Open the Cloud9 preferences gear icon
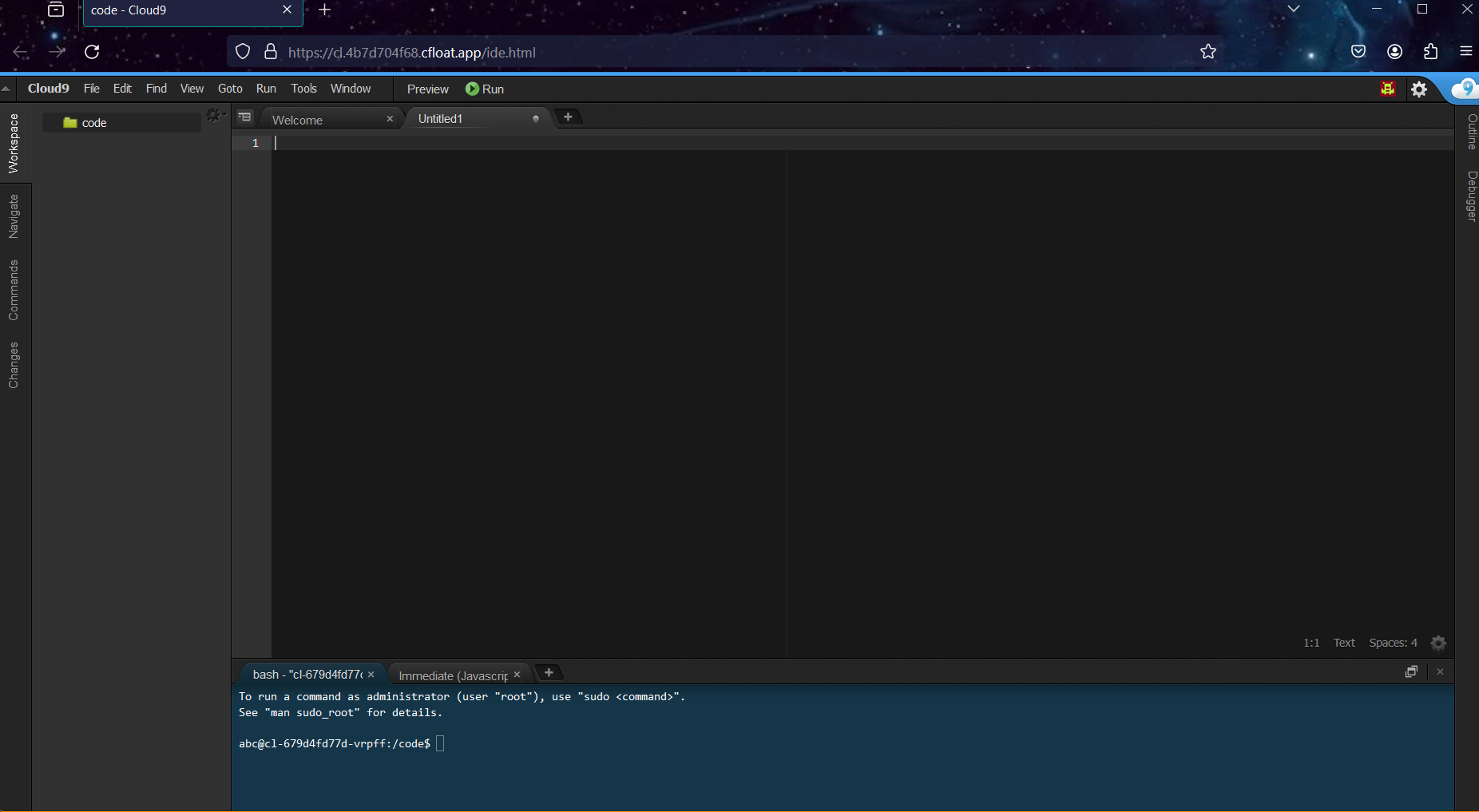This screenshot has width=1479, height=812. tap(1418, 89)
